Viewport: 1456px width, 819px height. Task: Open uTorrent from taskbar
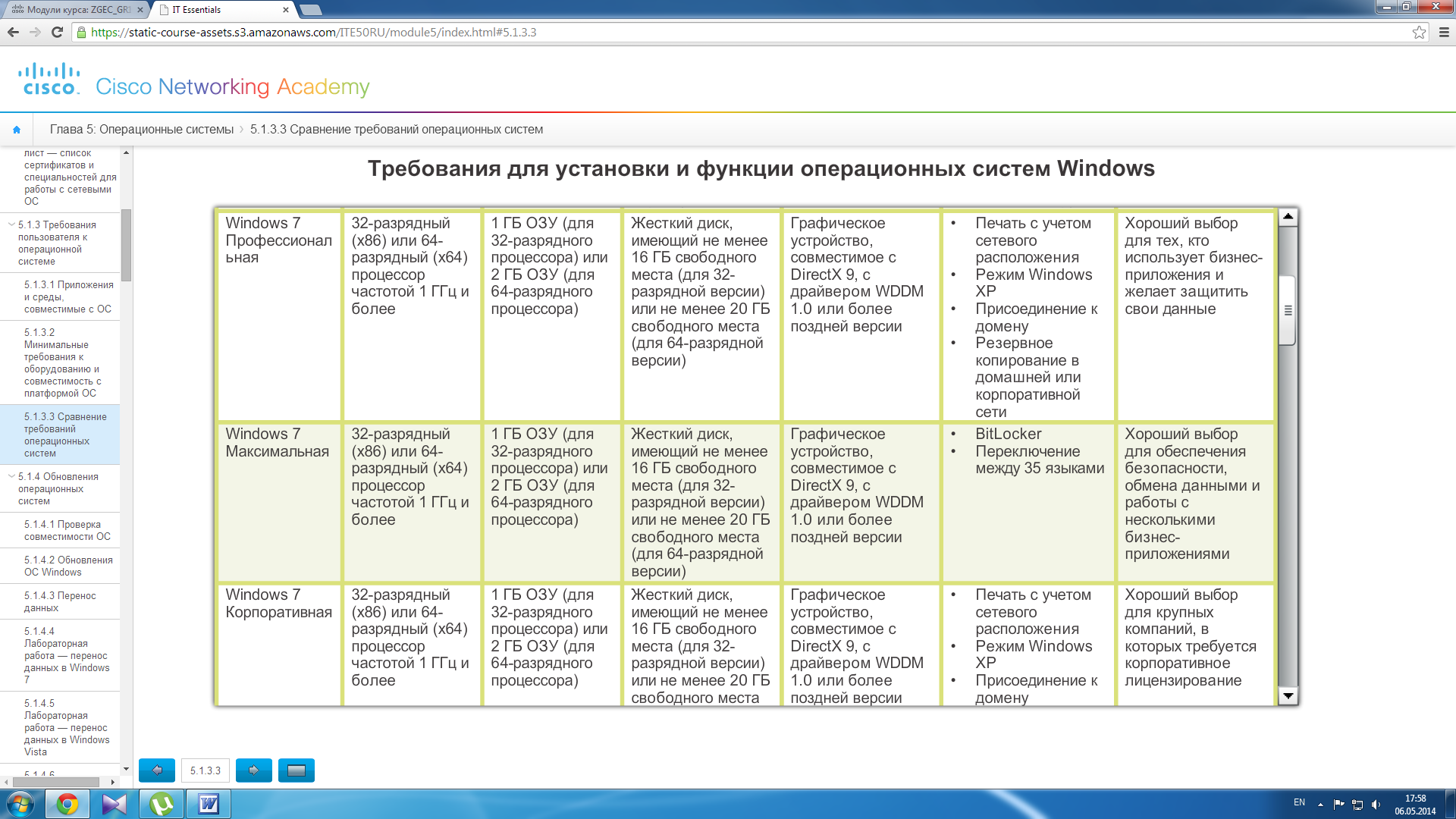[162, 804]
